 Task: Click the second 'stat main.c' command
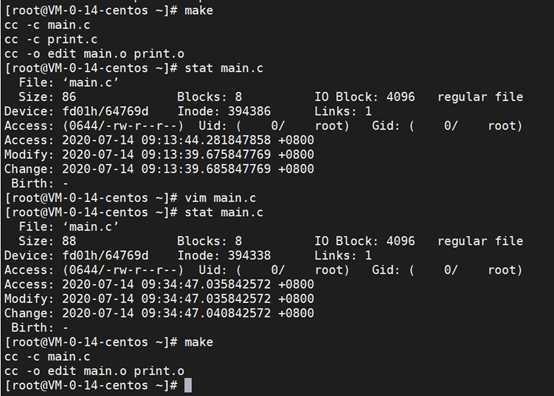coord(224,212)
